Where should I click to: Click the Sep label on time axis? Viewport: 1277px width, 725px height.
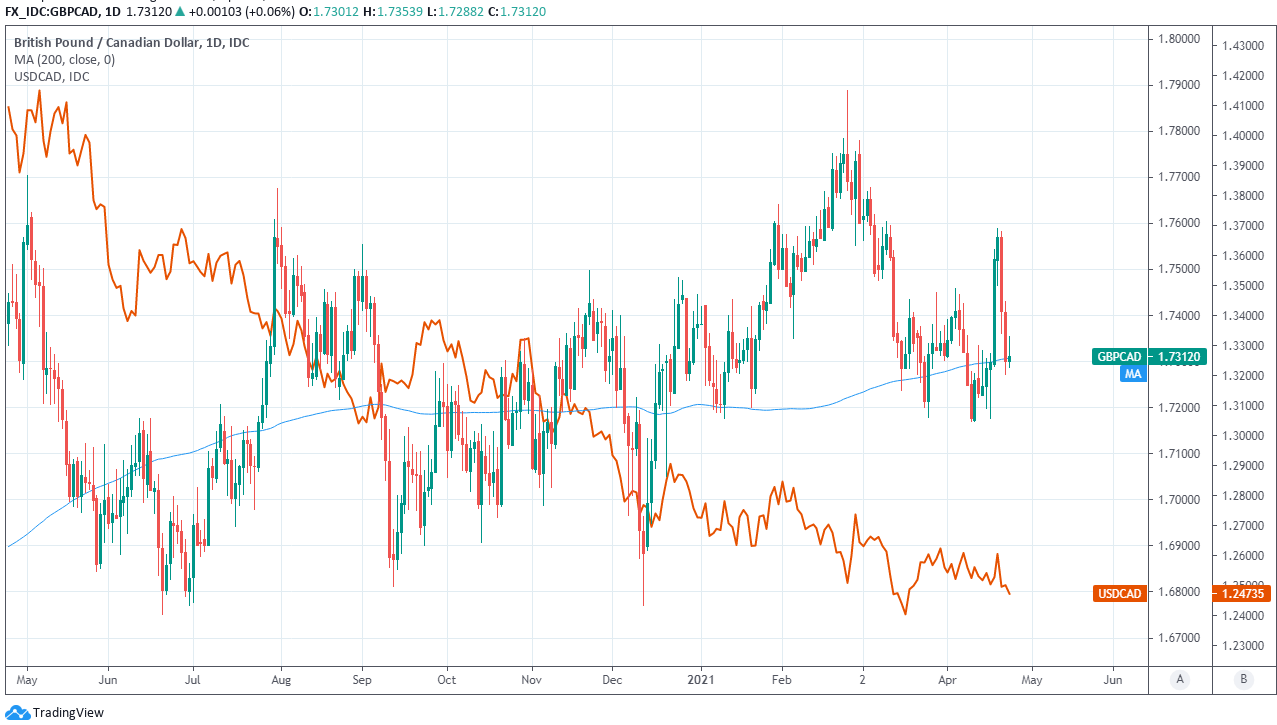pyautogui.click(x=362, y=680)
